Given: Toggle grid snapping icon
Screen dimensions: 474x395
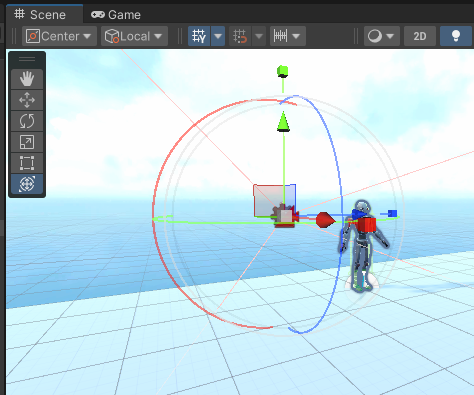Looking at the screenshot, I should click(240, 36).
